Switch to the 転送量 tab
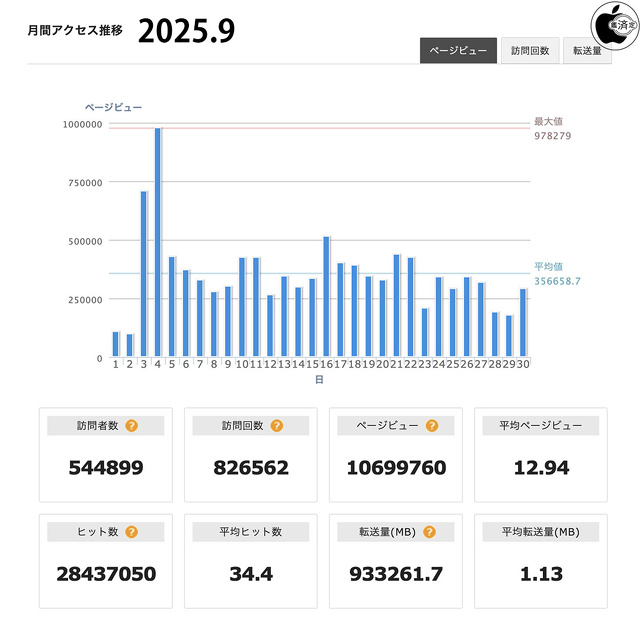Viewport: 640px width, 641px height. [587, 50]
